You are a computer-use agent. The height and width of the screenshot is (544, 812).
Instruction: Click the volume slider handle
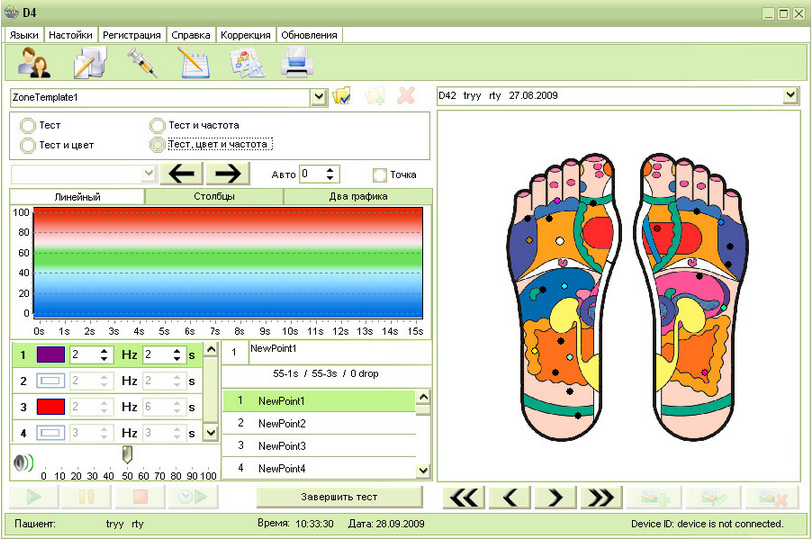point(126,455)
